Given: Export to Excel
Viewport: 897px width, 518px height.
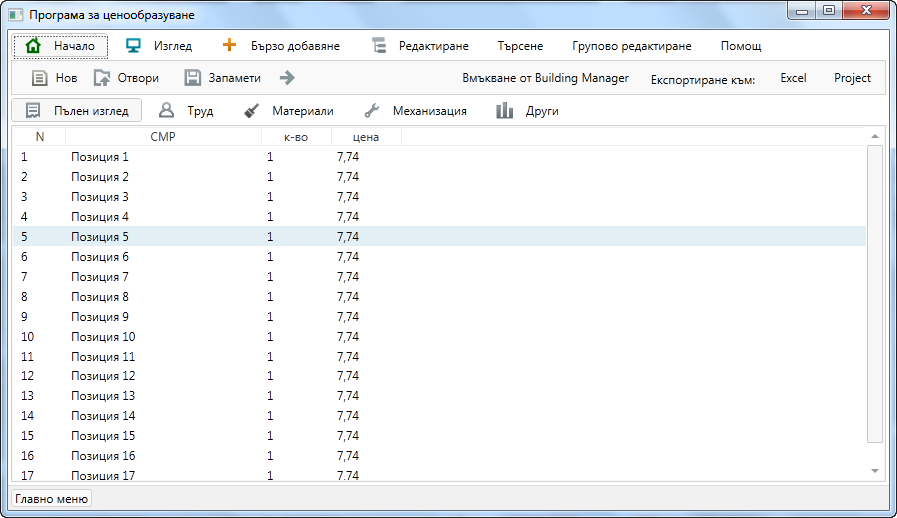Looking at the screenshot, I should pos(793,78).
